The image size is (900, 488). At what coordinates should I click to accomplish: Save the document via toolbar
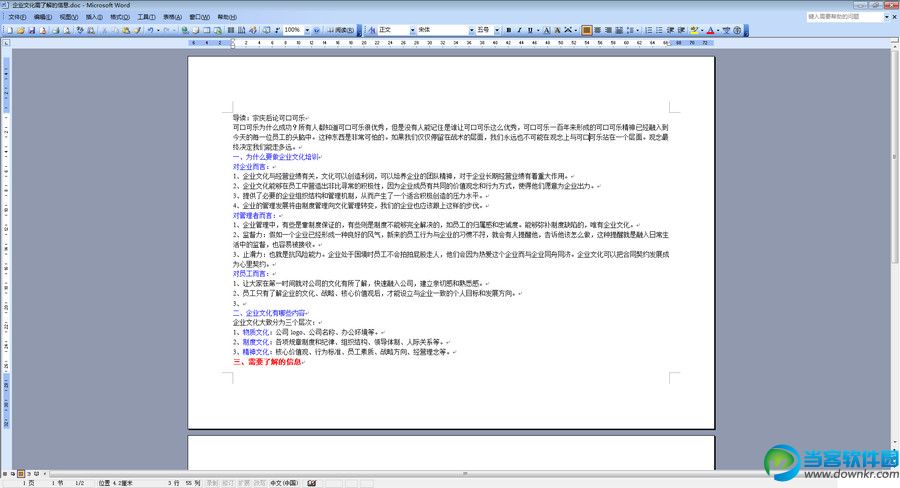coord(32,30)
